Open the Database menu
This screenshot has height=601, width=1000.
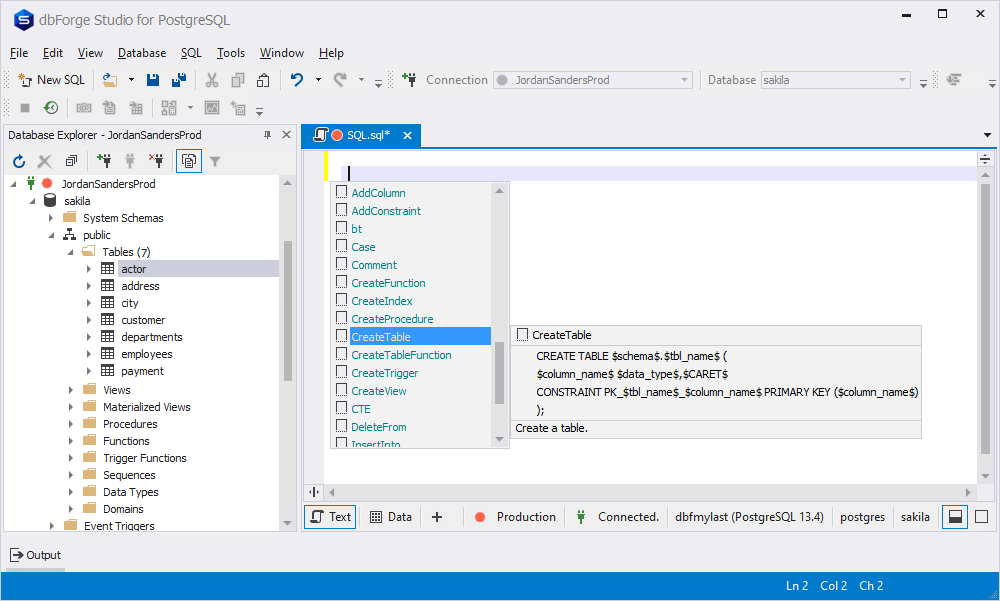coord(142,53)
